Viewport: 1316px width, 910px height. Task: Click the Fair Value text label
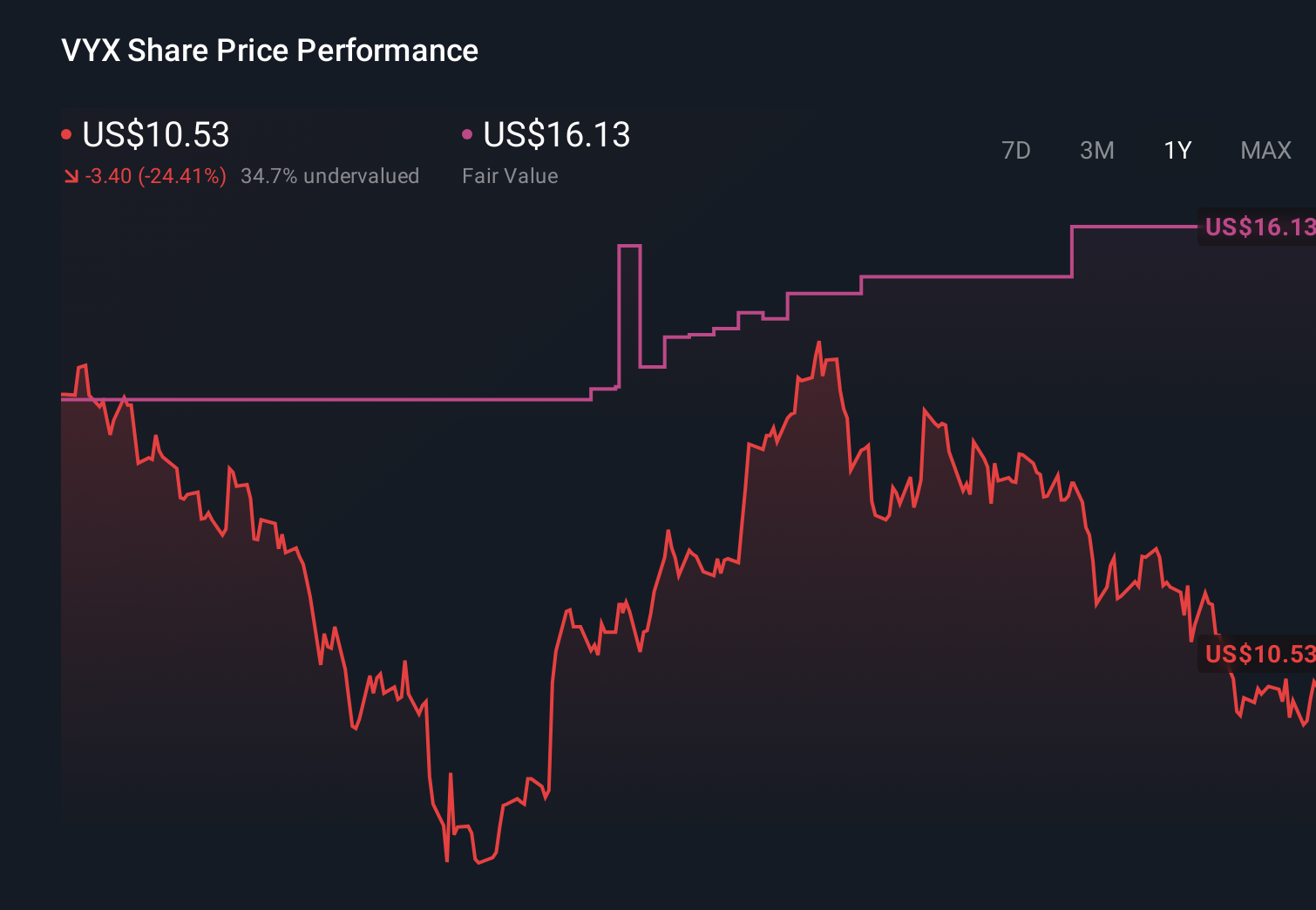pos(509,176)
